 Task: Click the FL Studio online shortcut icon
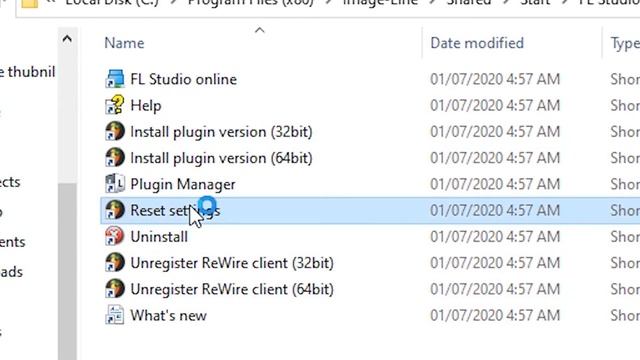(115, 79)
